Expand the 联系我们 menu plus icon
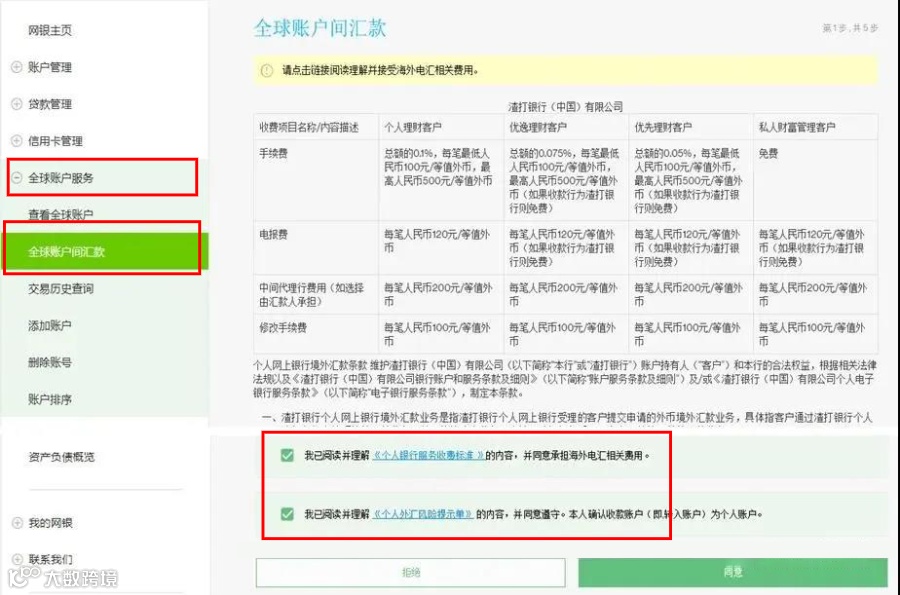 tap(17, 559)
